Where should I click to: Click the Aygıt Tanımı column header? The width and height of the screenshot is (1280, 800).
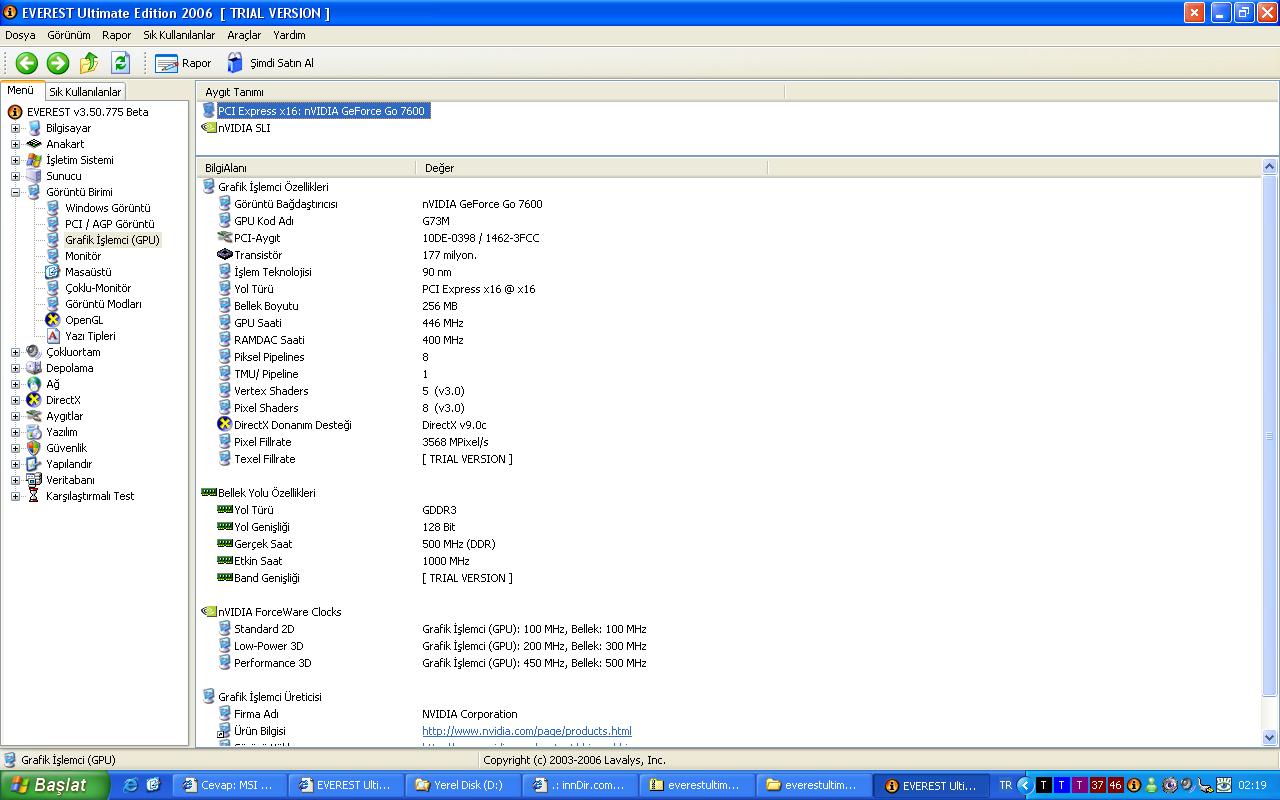(x=490, y=92)
